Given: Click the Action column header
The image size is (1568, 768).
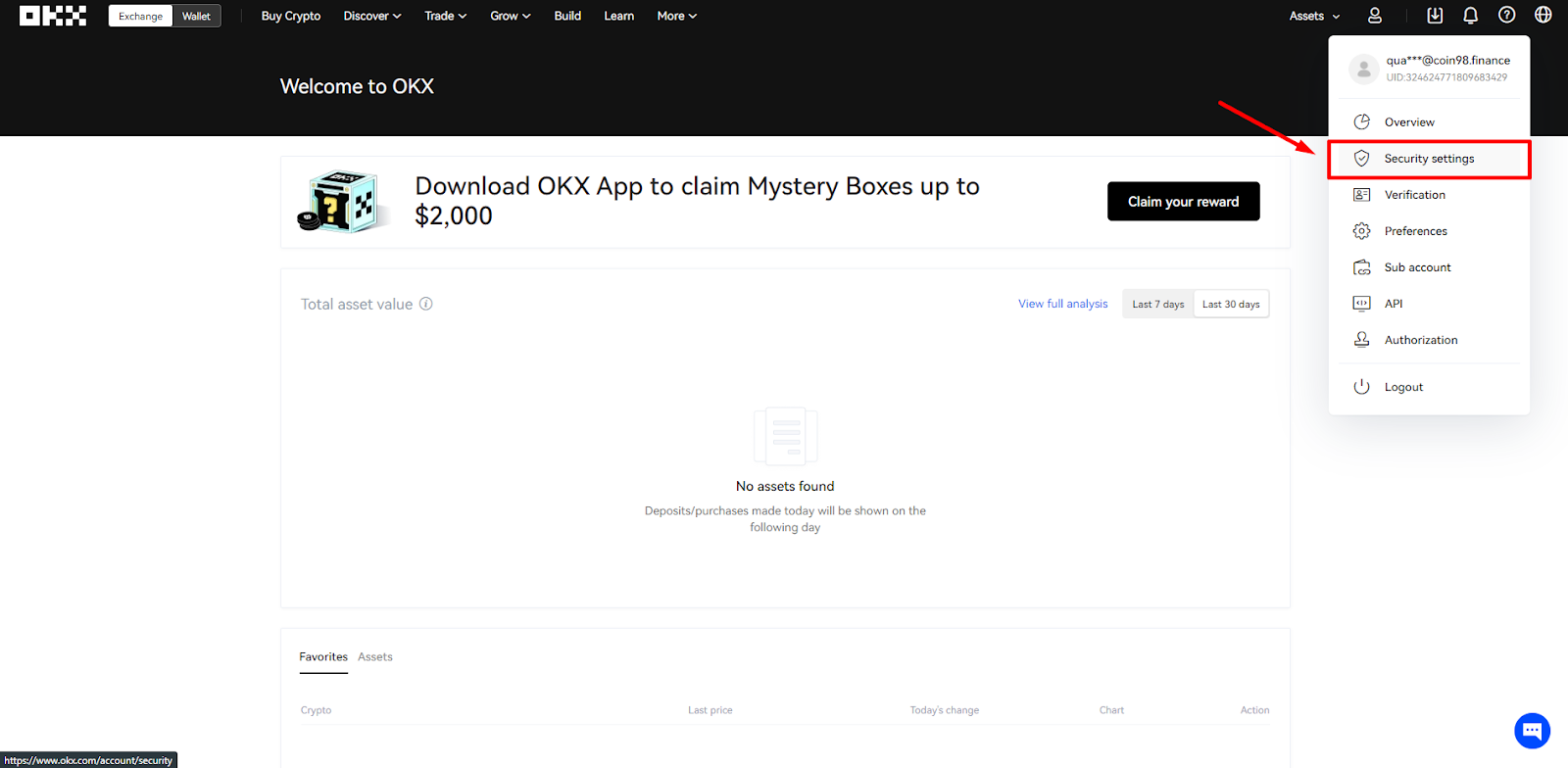Looking at the screenshot, I should pyautogui.click(x=1254, y=710).
